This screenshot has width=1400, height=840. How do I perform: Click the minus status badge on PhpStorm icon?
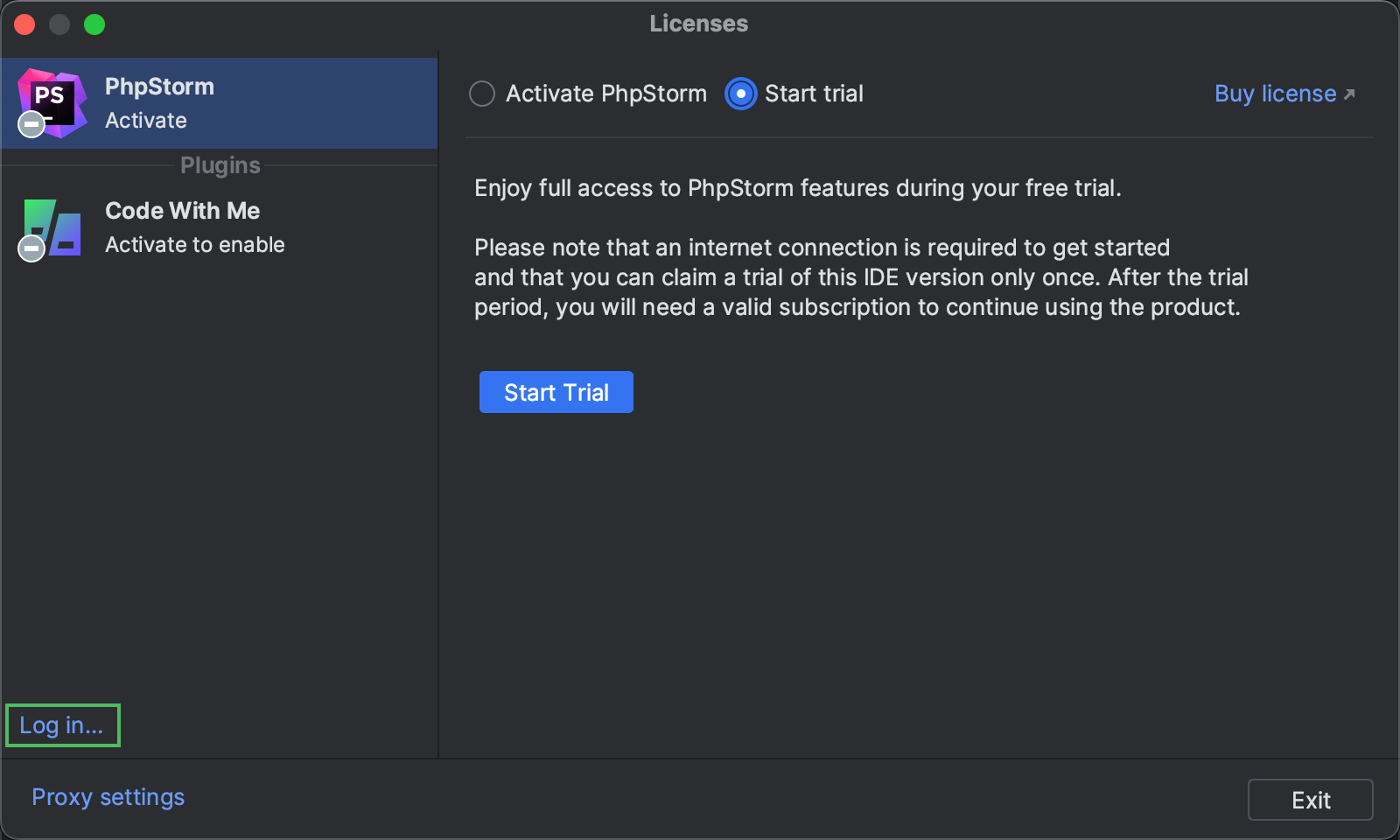point(31,124)
